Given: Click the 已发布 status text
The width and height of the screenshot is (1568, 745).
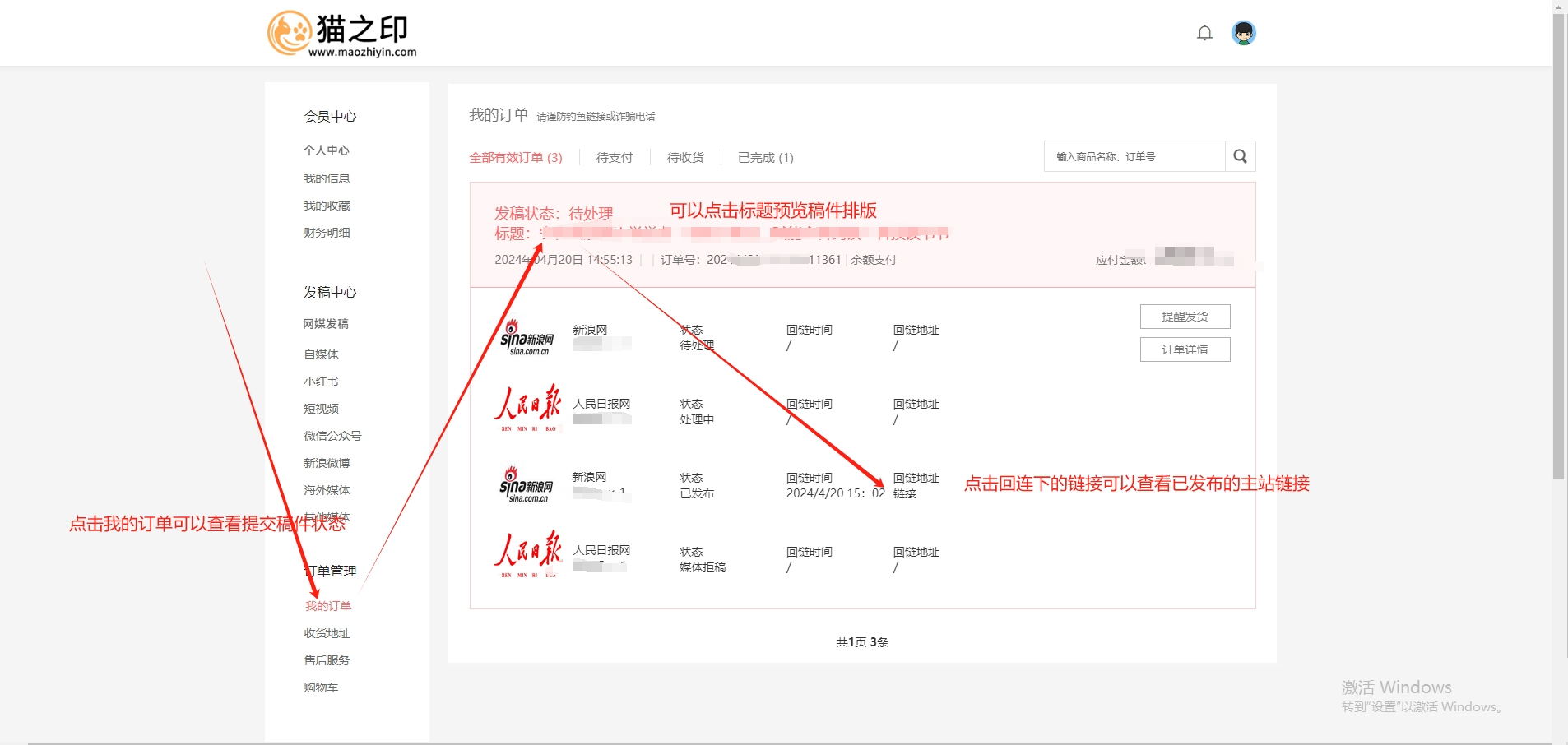Looking at the screenshot, I should click(697, 493).
